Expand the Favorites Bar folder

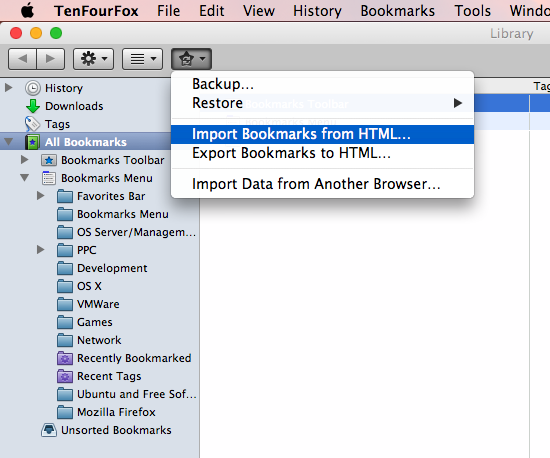click(41, 196)
